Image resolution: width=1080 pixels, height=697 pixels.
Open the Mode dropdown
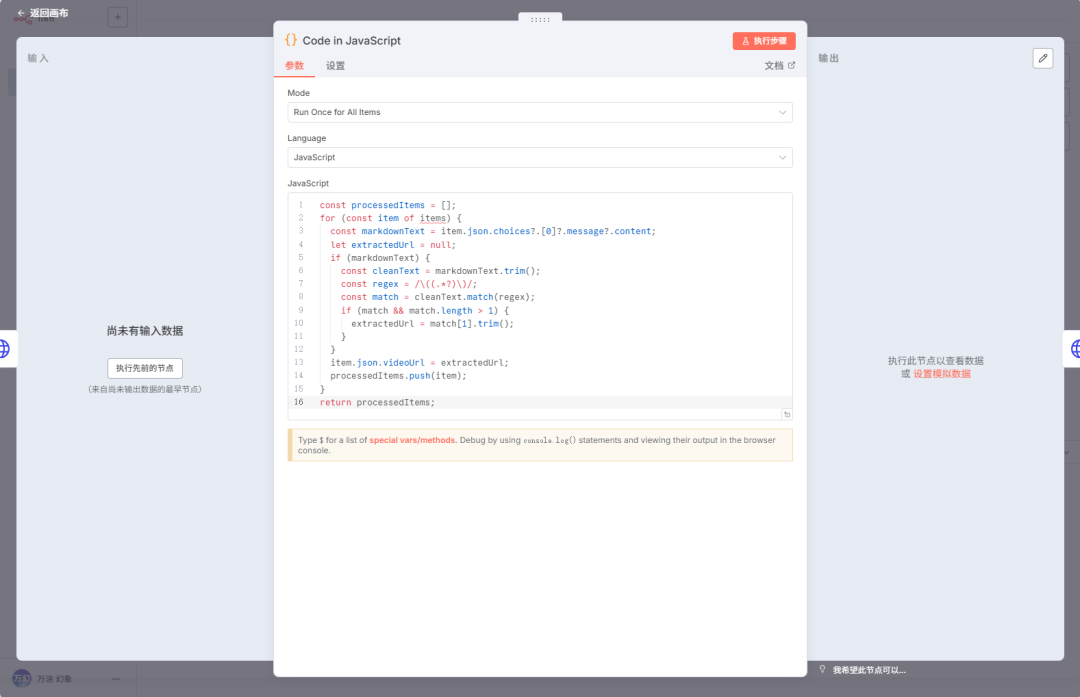pyautogui.click(x=540, y=112)
